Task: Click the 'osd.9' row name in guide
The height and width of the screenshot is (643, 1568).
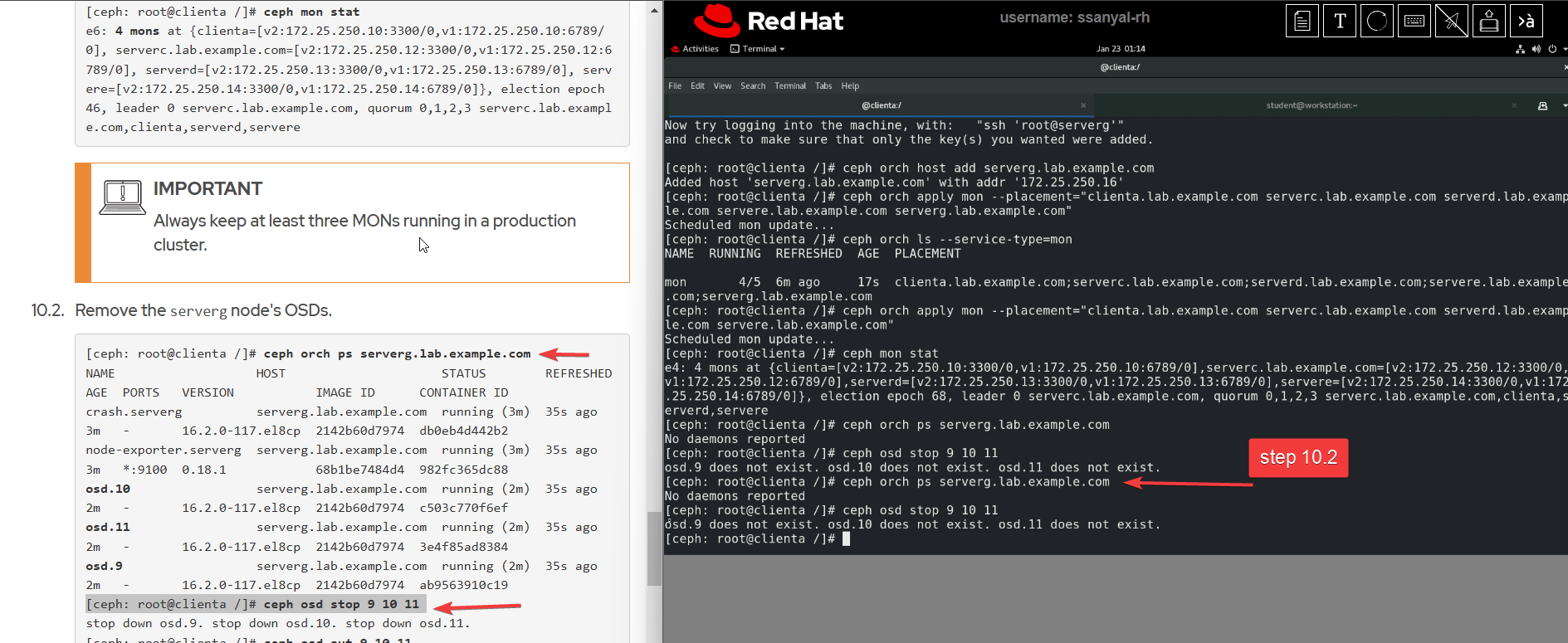Action: tap(104, 567)
